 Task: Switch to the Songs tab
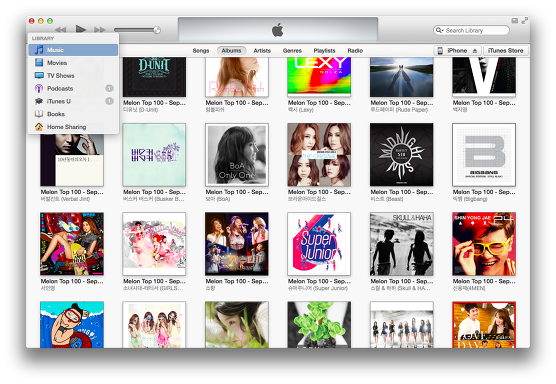pyautogui.click(x=201, y=51)
